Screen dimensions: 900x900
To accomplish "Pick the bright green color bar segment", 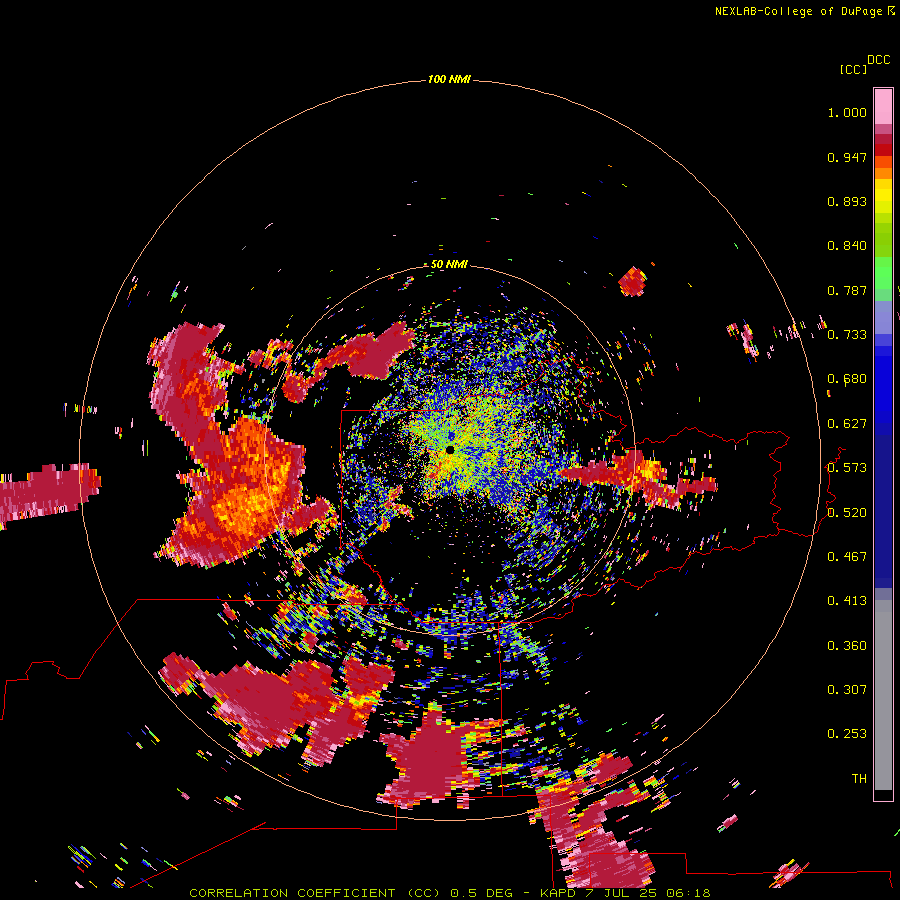I will click(883, 273).
